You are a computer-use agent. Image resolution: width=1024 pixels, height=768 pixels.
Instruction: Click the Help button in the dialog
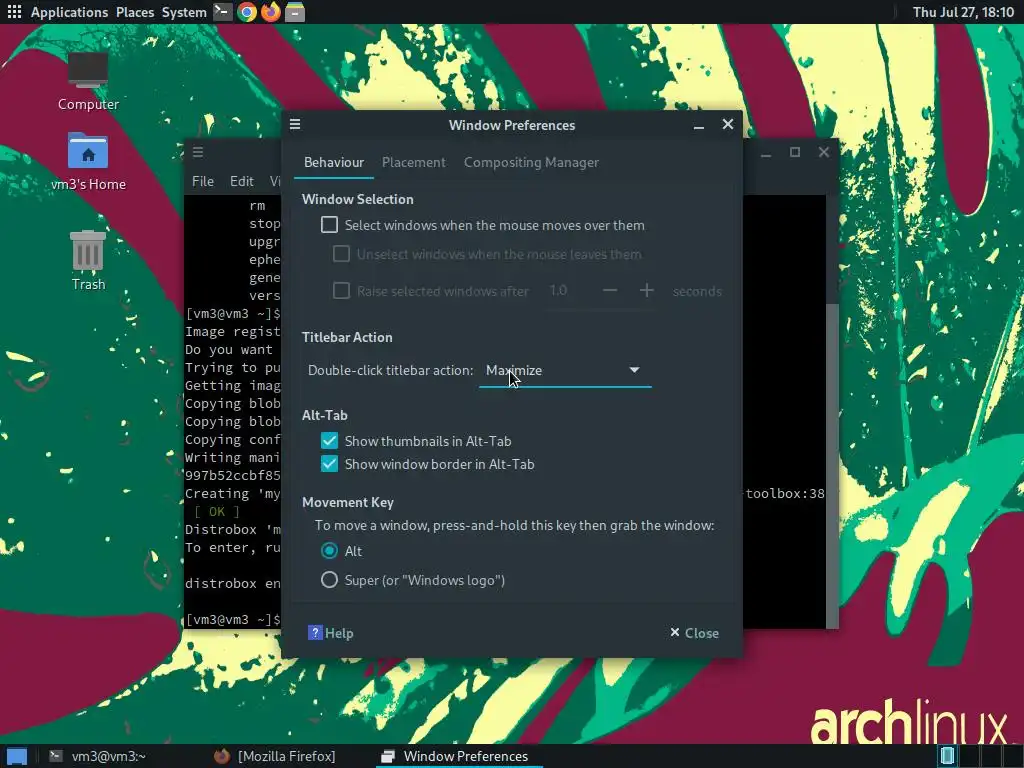click(330, 633)
